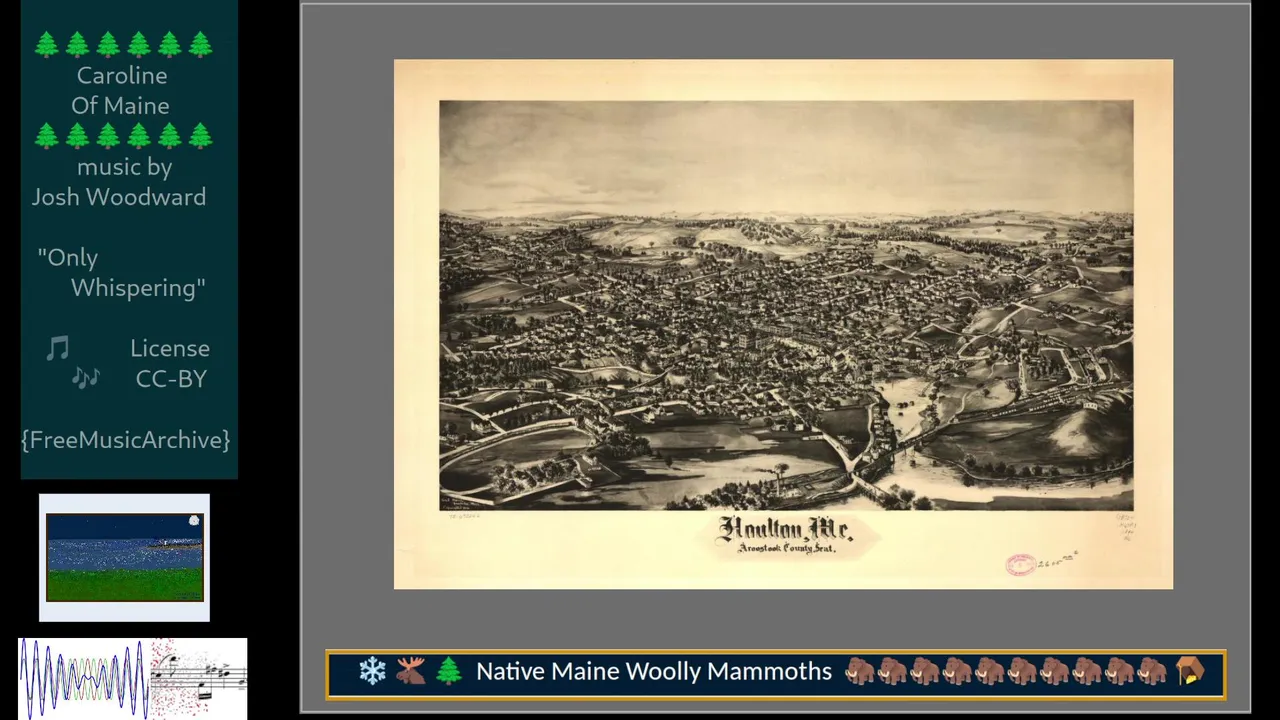Click the multiple music notes icon
The image size is (1280, 720).
tap(86, 378)
